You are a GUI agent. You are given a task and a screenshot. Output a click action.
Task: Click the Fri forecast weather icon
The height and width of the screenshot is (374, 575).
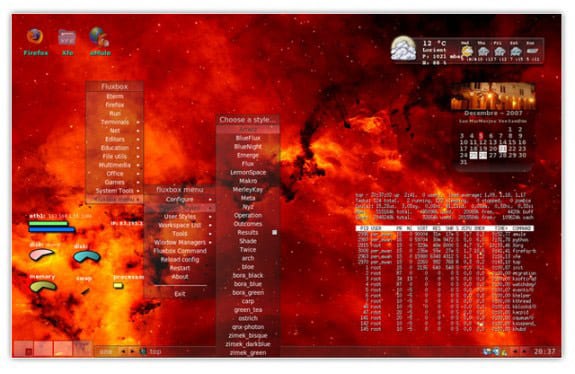[x=499, y=51]
